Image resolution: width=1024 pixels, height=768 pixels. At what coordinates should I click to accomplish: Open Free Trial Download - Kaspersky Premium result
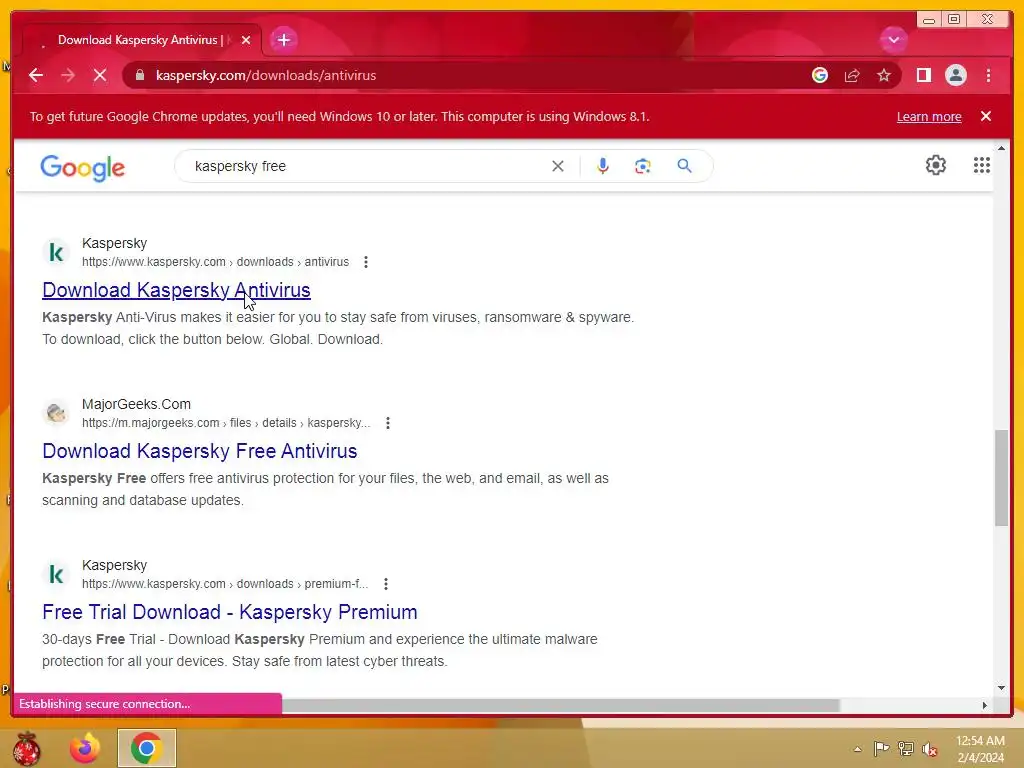pyautogui.click(x=230, y=612)
